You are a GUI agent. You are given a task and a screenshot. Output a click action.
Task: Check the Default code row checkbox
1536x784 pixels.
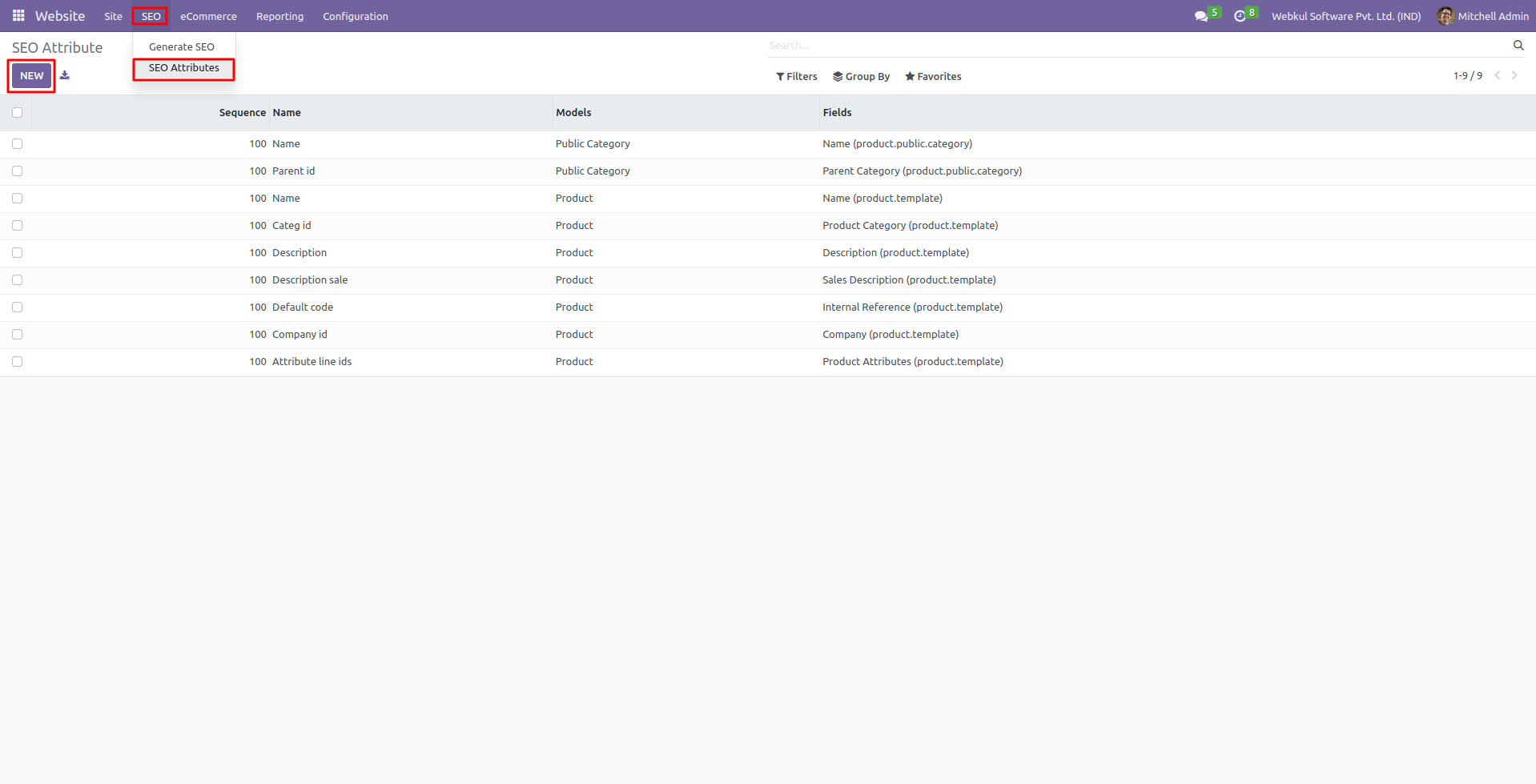tap(18, 308)
